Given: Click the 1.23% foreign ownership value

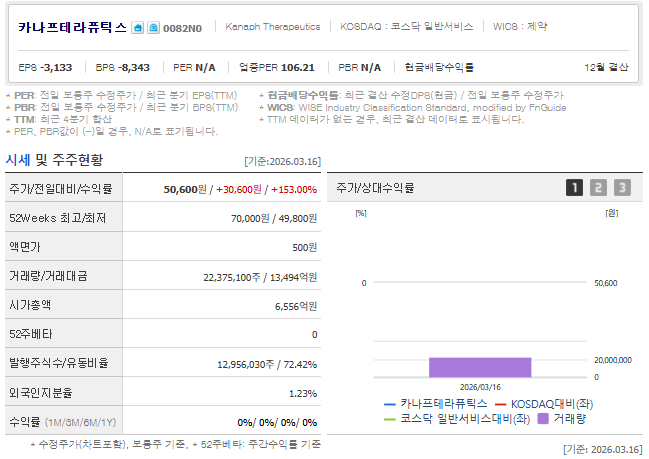Looking at the screenshot, I should (303, 393).
